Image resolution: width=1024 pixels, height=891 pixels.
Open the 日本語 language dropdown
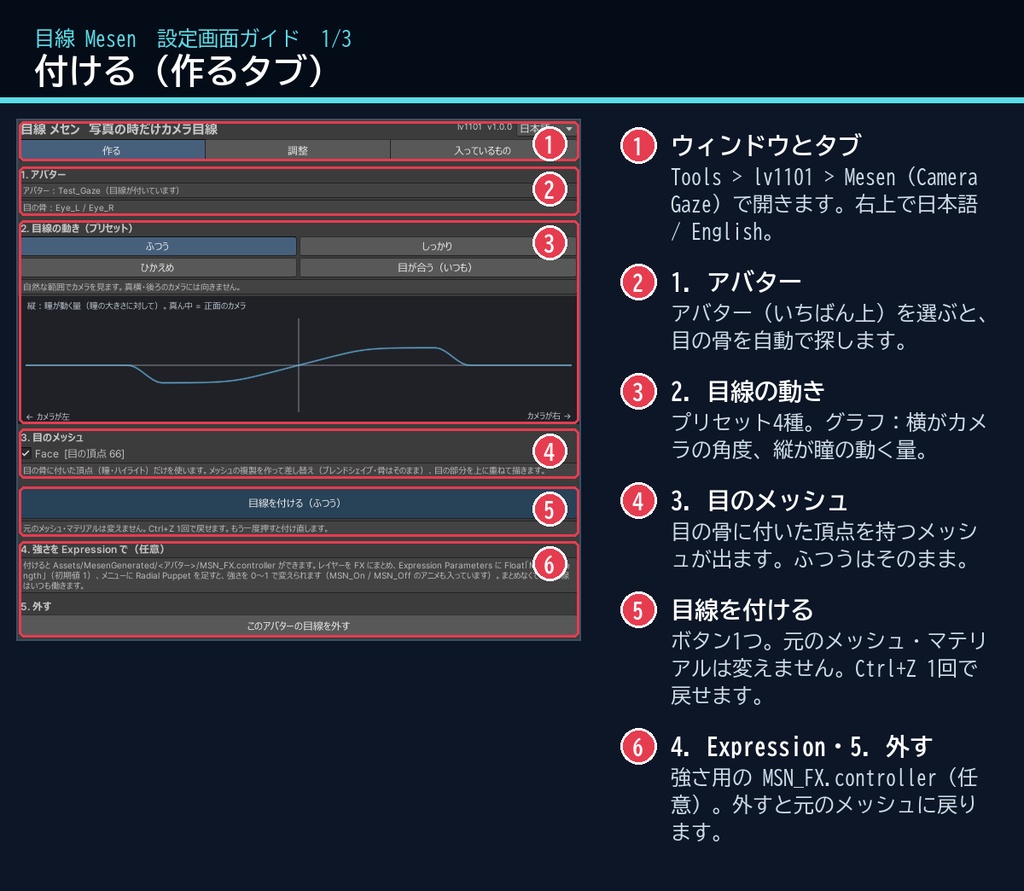click(x=546, y=129)
